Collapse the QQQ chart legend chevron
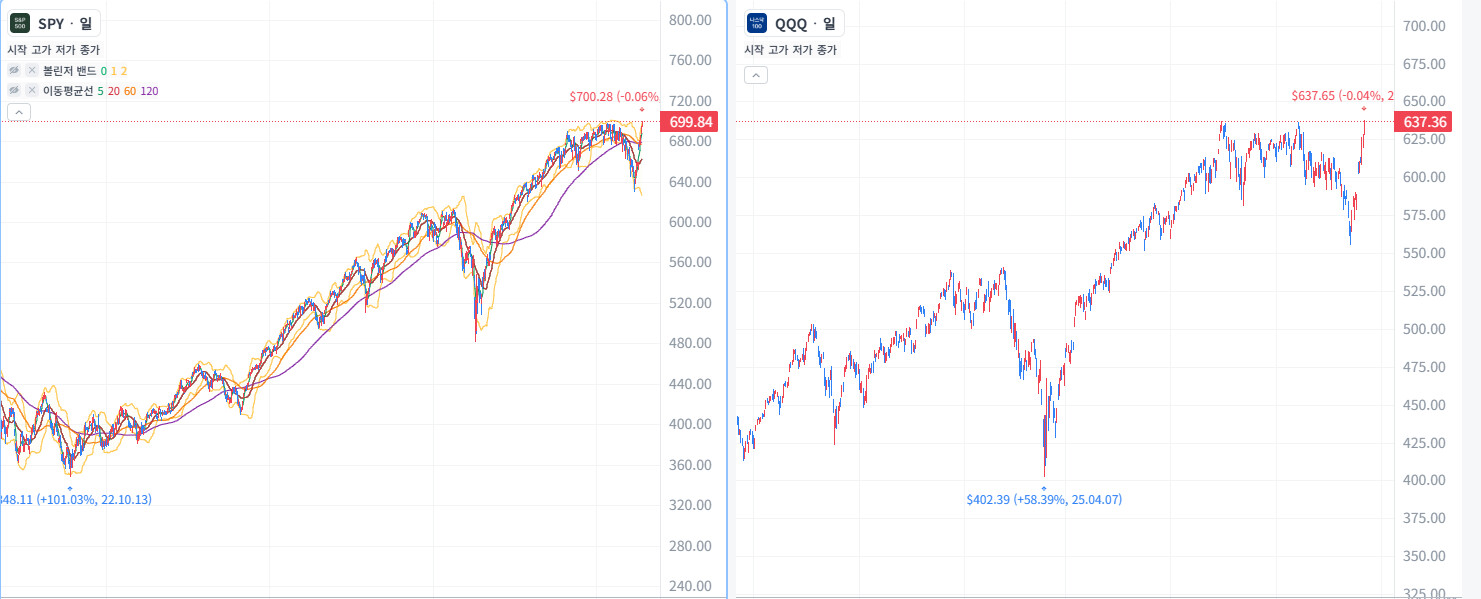Screen dimensions: 1481x599 pos(756,75)
